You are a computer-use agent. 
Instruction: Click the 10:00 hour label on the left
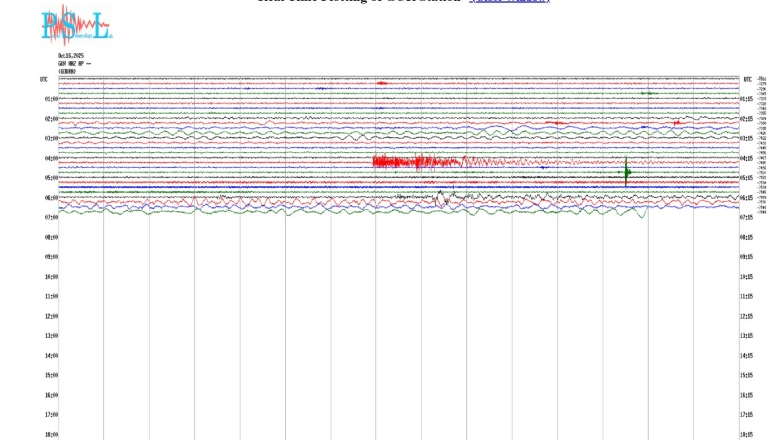(50, 276)
